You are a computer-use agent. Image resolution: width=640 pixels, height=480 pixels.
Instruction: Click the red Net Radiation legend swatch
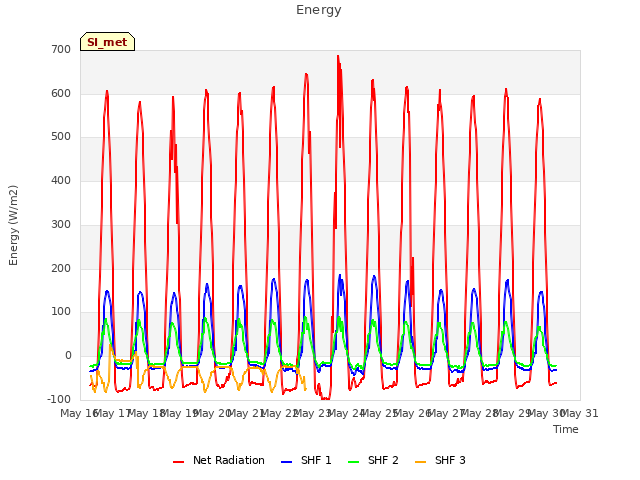point(178,462)
